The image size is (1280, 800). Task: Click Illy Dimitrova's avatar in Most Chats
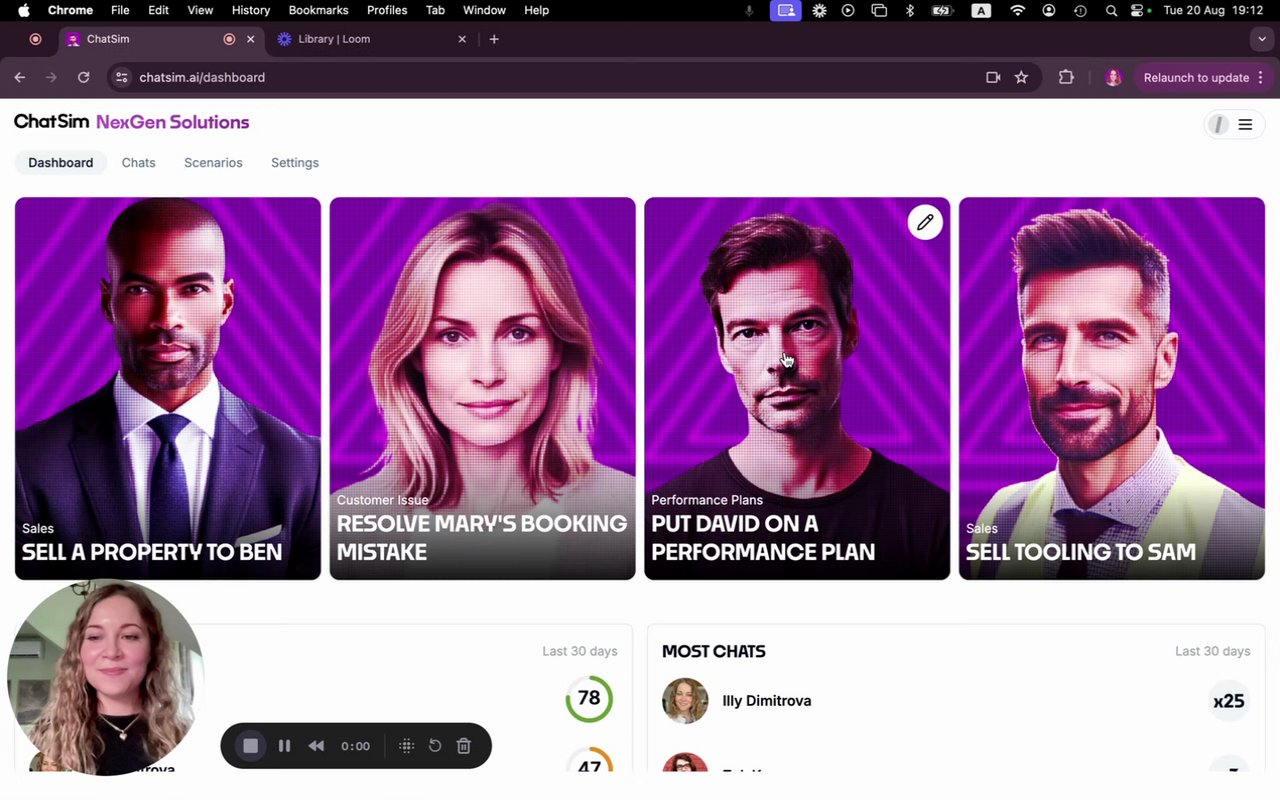click(685, 701)
